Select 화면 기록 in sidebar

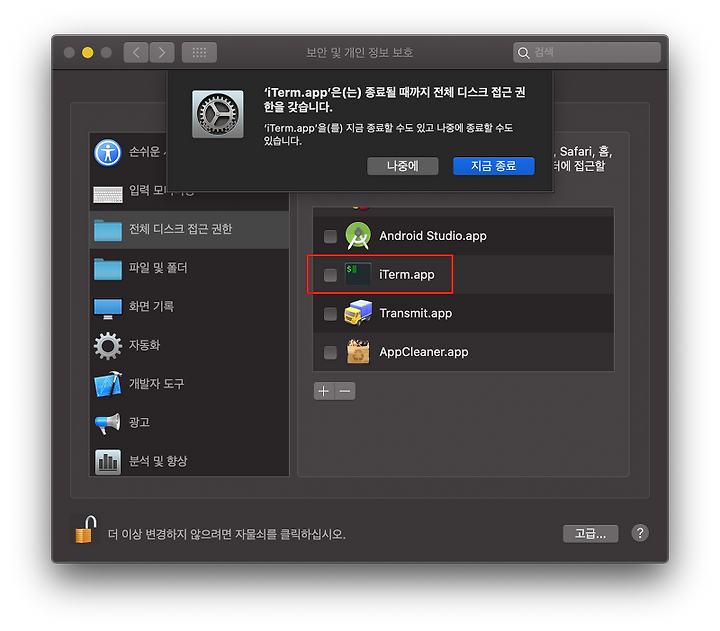tap(189, 307)
